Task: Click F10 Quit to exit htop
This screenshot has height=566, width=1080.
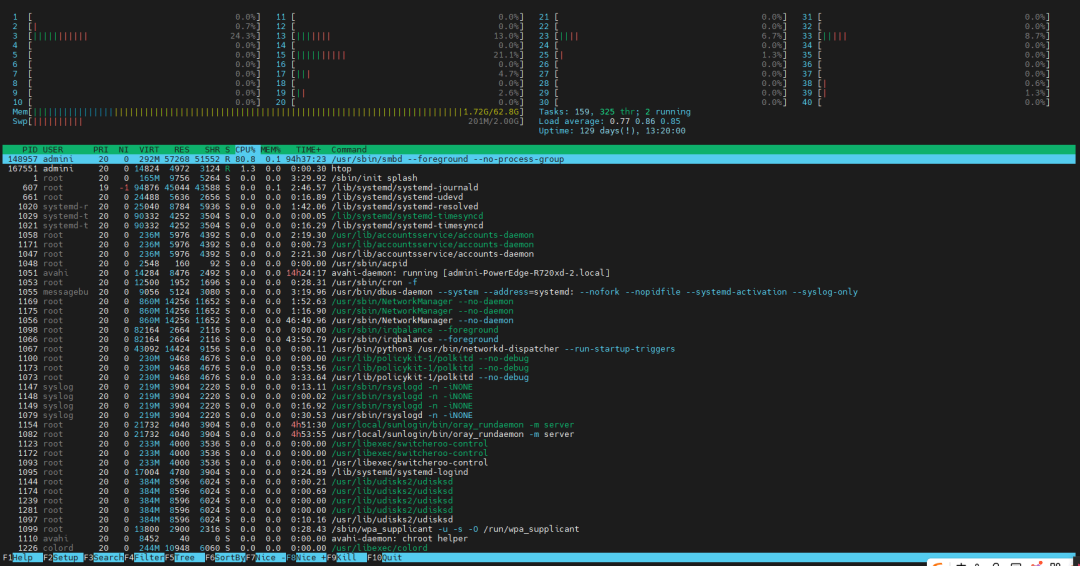Action: [x=385, y=558]
